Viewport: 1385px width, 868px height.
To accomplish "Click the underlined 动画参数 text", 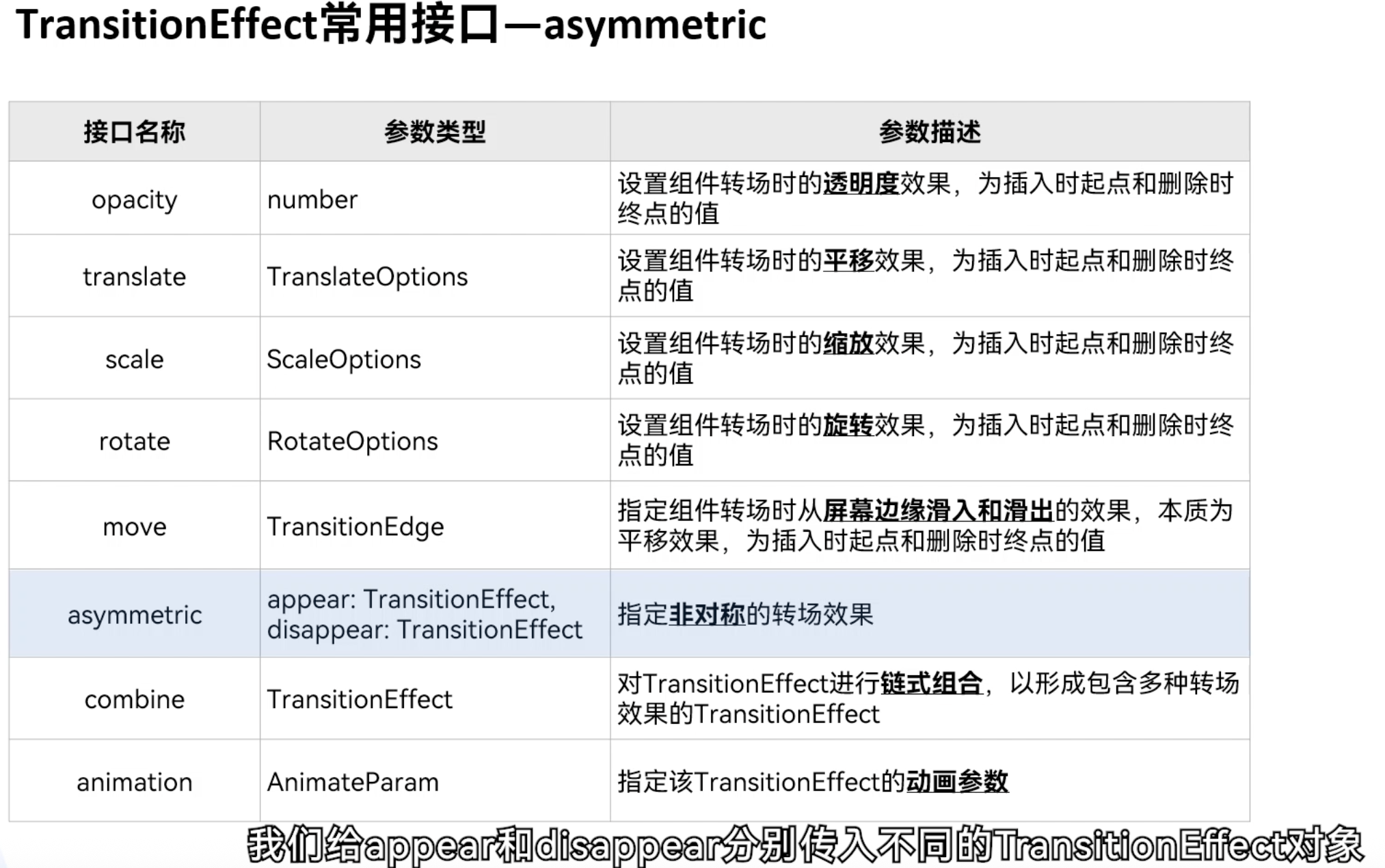I will (957, 781).
